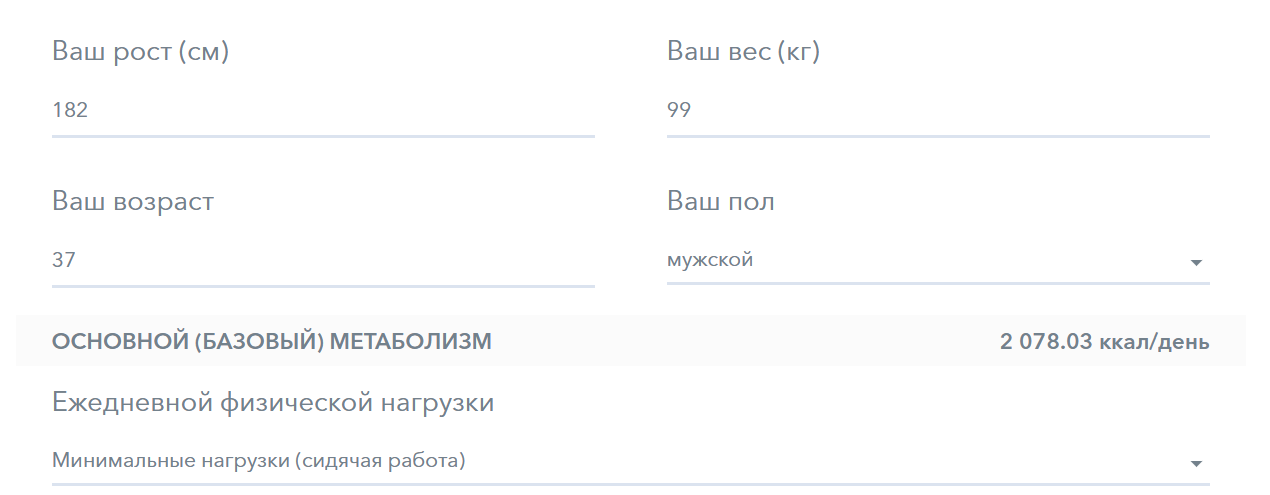Image resolution: width=1270 pixels, height=495 pixels.
Task: Click the 99 value text in weight field
Action: [x=679, y=110]
